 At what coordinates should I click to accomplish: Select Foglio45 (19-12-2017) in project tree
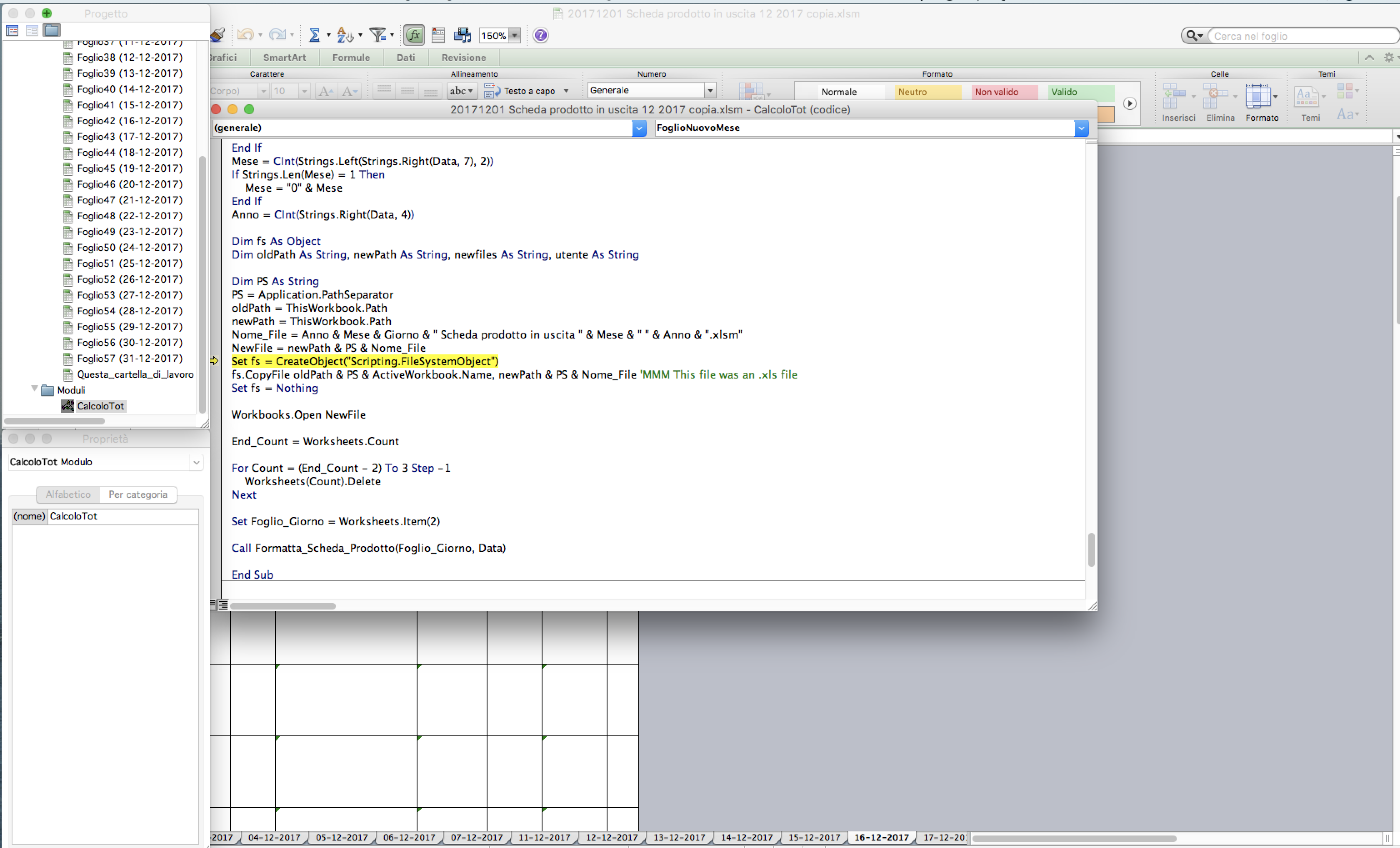point(130,168)
